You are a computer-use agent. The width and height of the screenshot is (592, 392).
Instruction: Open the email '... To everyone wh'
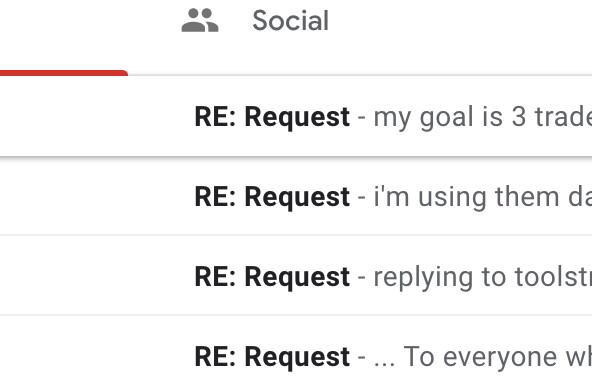(296, 356)
